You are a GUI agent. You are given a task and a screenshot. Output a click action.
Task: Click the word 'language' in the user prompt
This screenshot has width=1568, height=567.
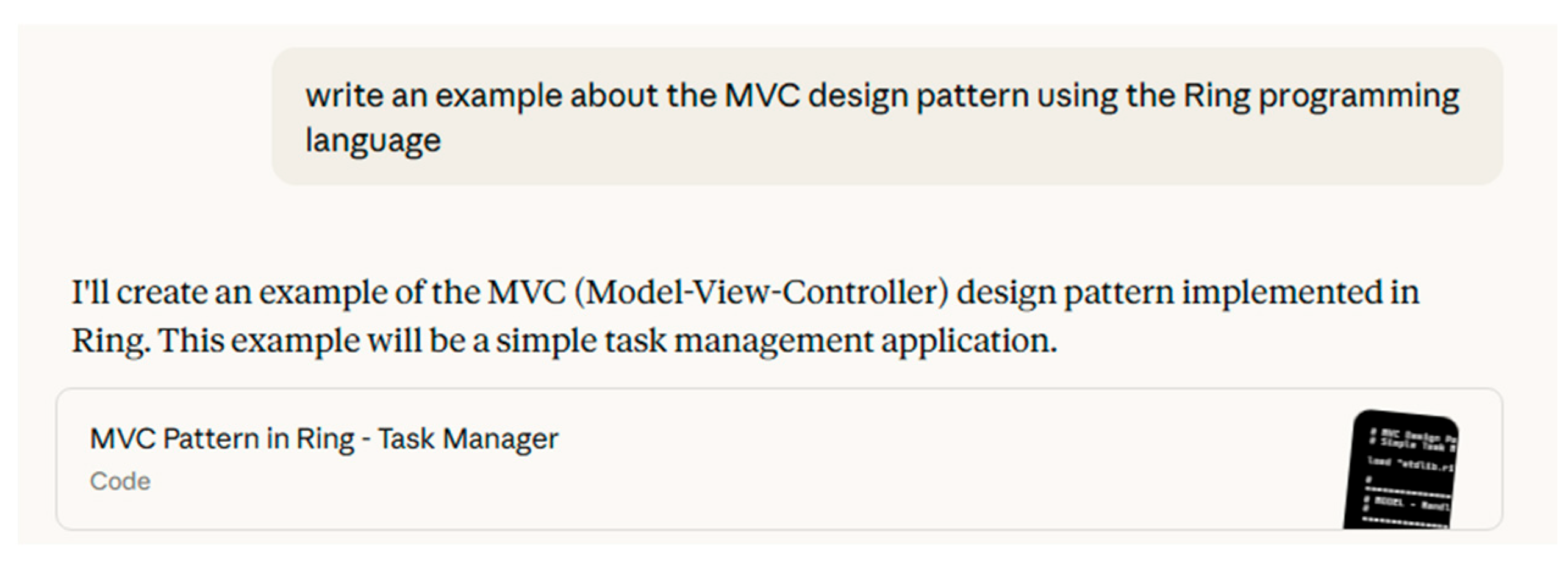point(373,141)
